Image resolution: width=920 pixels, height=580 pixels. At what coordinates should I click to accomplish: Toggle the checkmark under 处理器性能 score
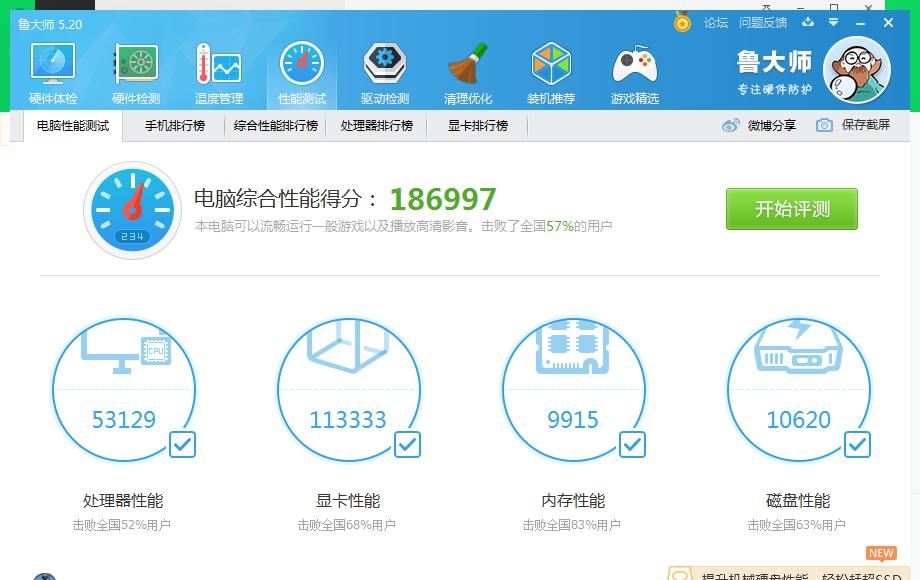pos(181,444)
